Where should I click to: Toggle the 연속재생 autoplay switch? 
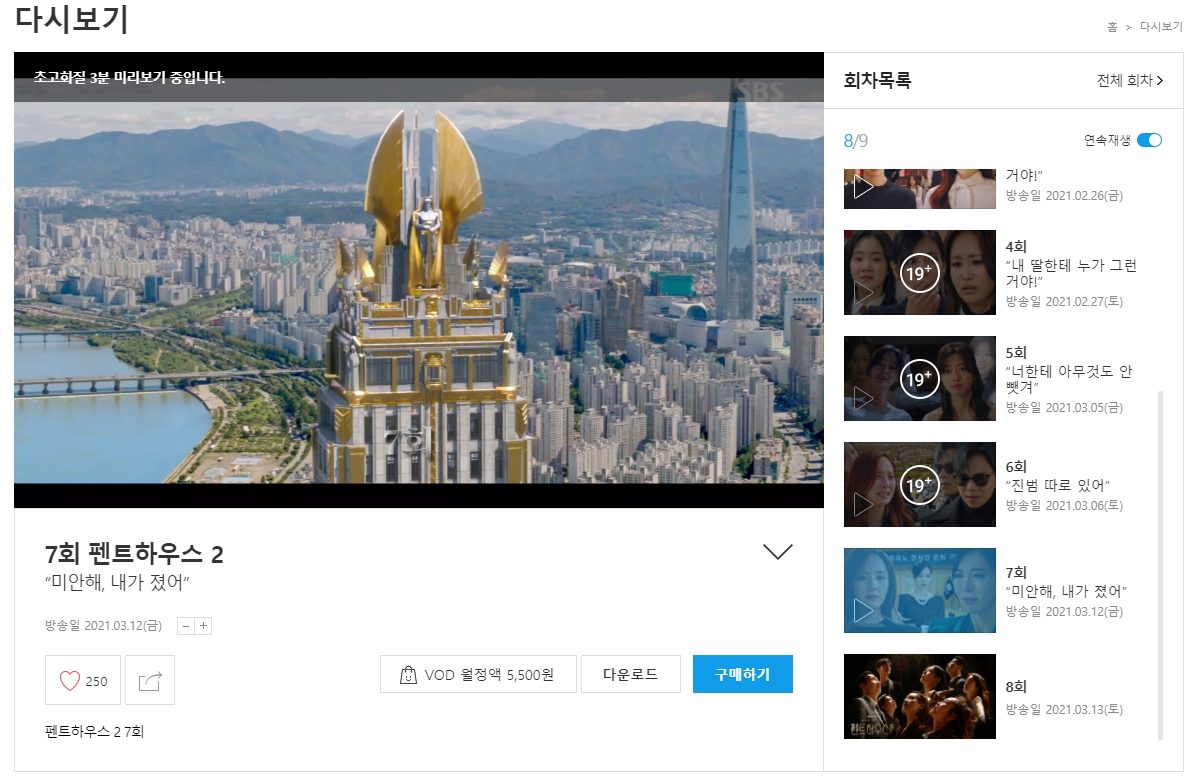tap(1149, 140)
